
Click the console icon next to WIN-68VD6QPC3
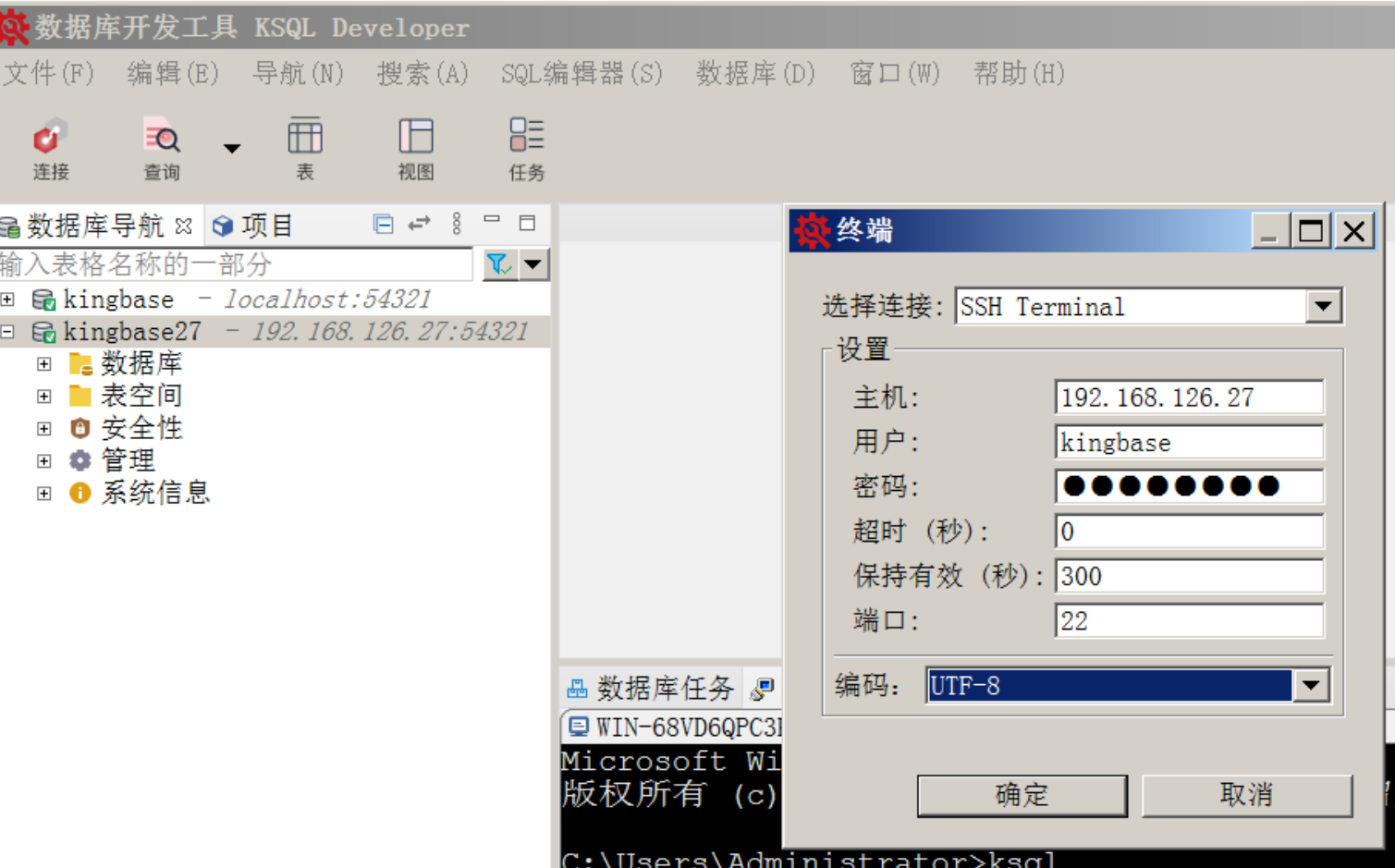[580, 727]
